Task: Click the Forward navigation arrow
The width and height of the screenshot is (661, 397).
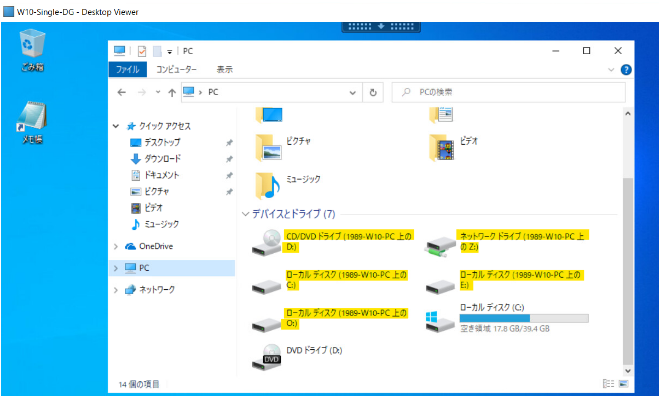Action: (x=142, y=92)
